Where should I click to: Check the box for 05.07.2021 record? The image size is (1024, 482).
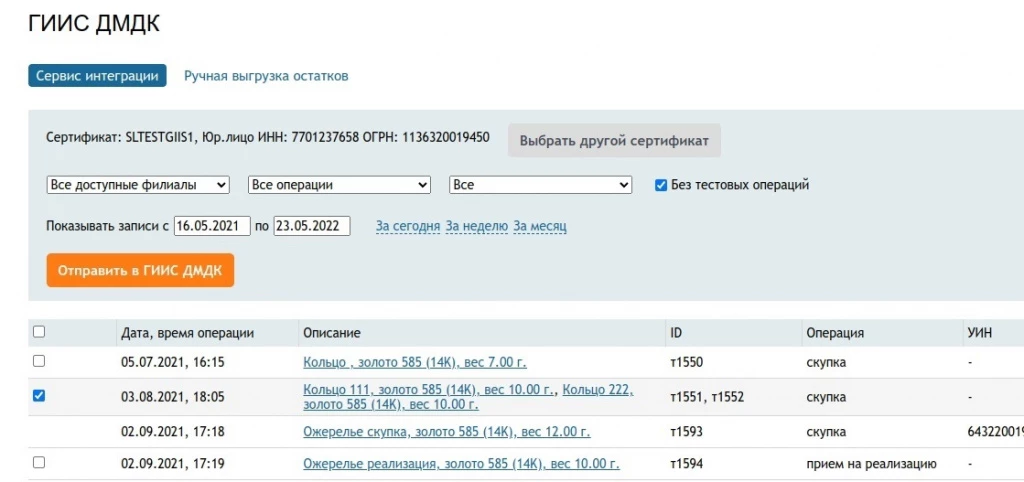click(x=39, y=361)
